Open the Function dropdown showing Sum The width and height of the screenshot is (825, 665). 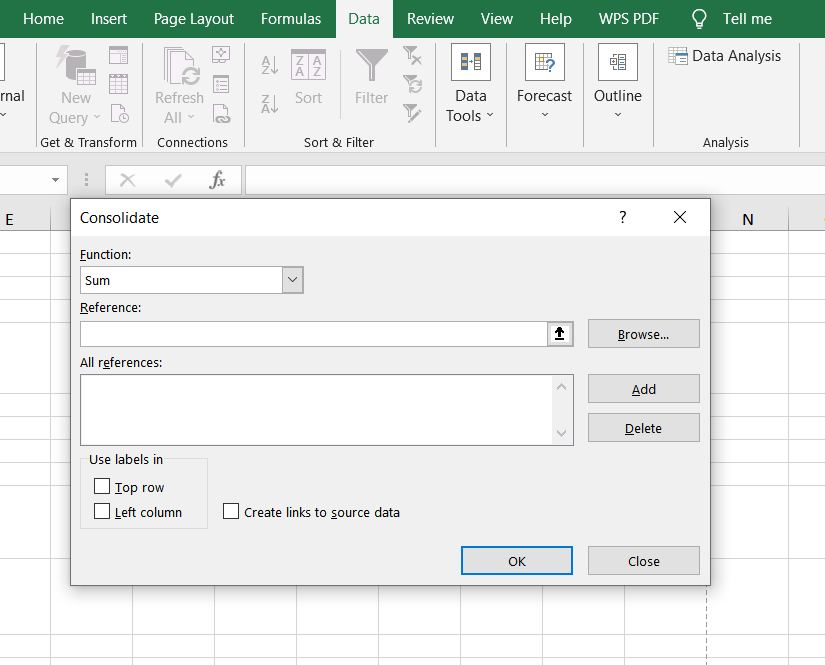[x=292, y=281]
